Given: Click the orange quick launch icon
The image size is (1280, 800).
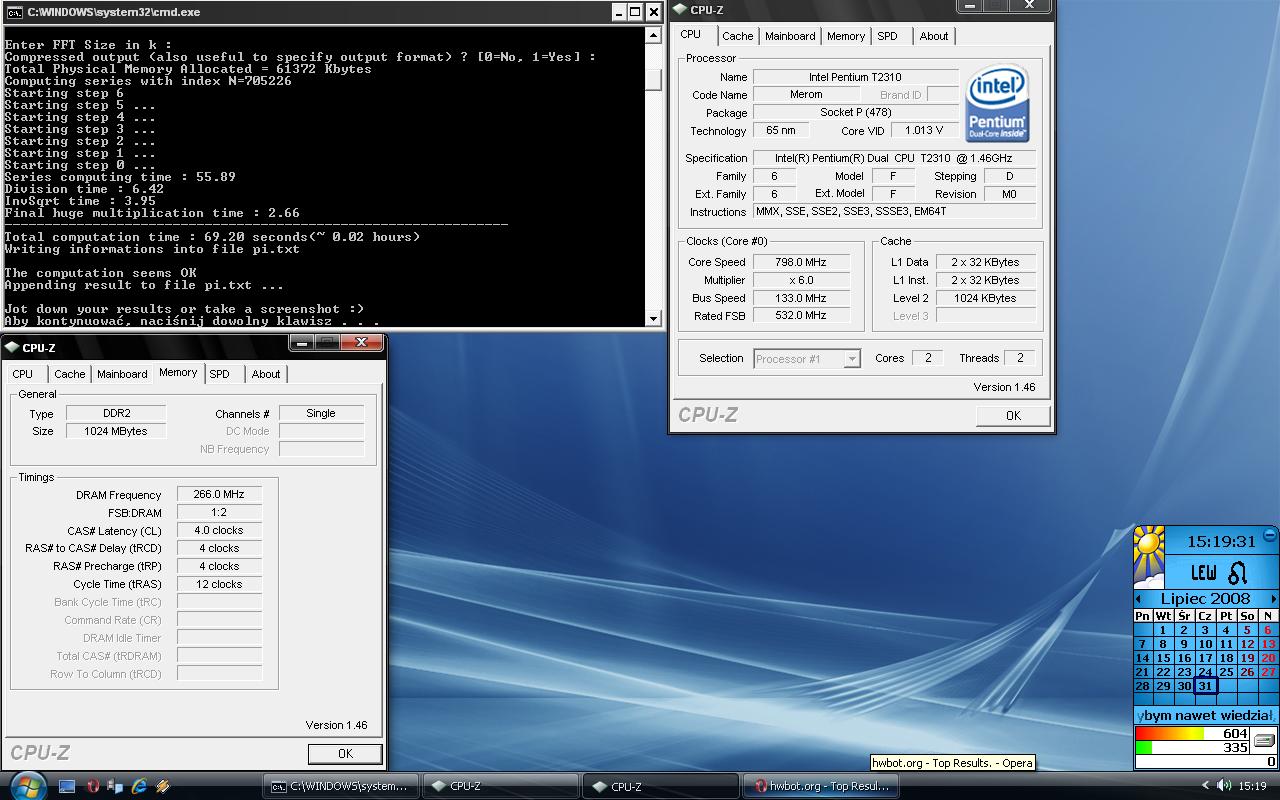Looking at the screenshot, I should (163, 786).
